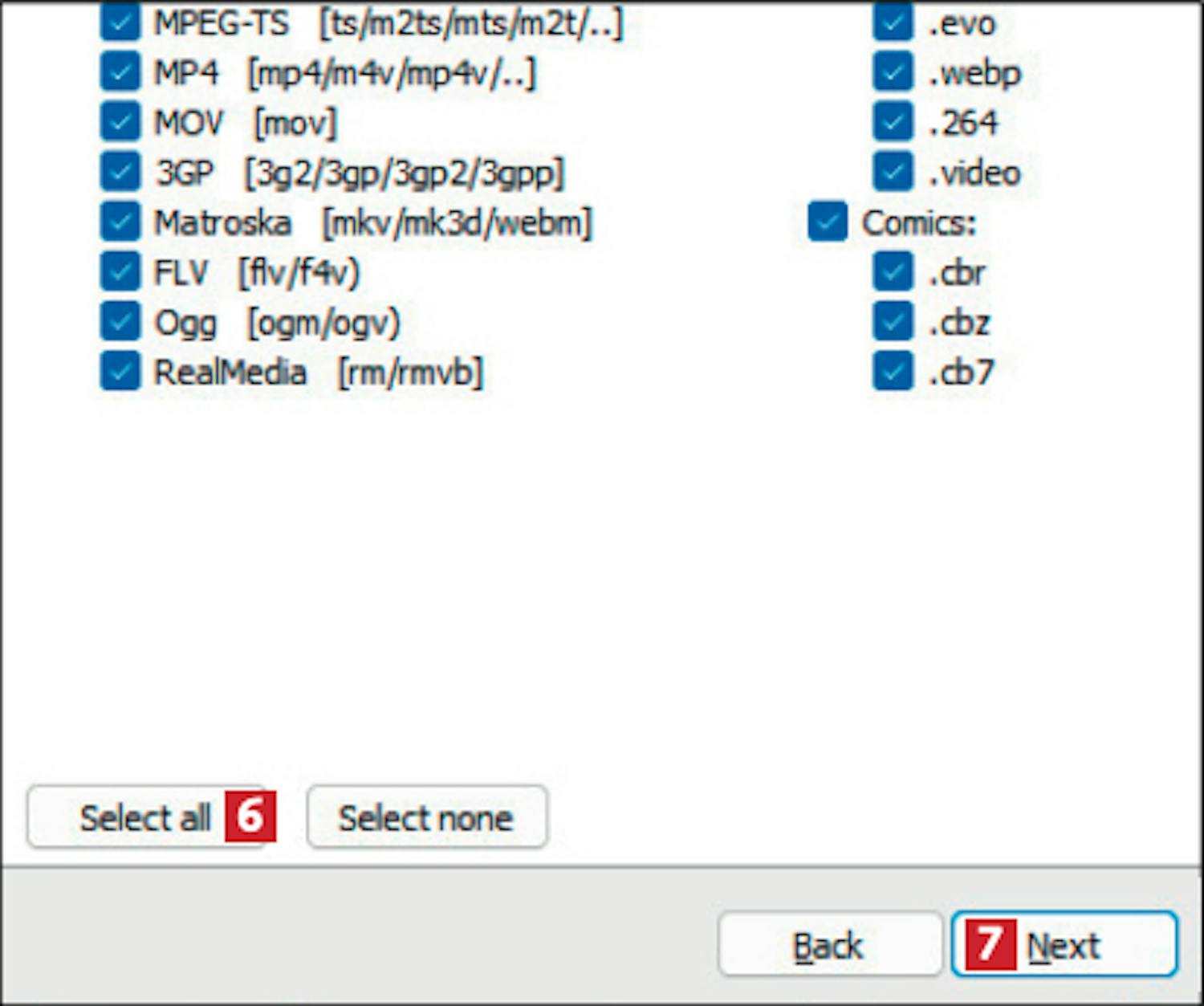Toggle the .video extension checkbox
1204x1006 pixels.
coord(893,172)
